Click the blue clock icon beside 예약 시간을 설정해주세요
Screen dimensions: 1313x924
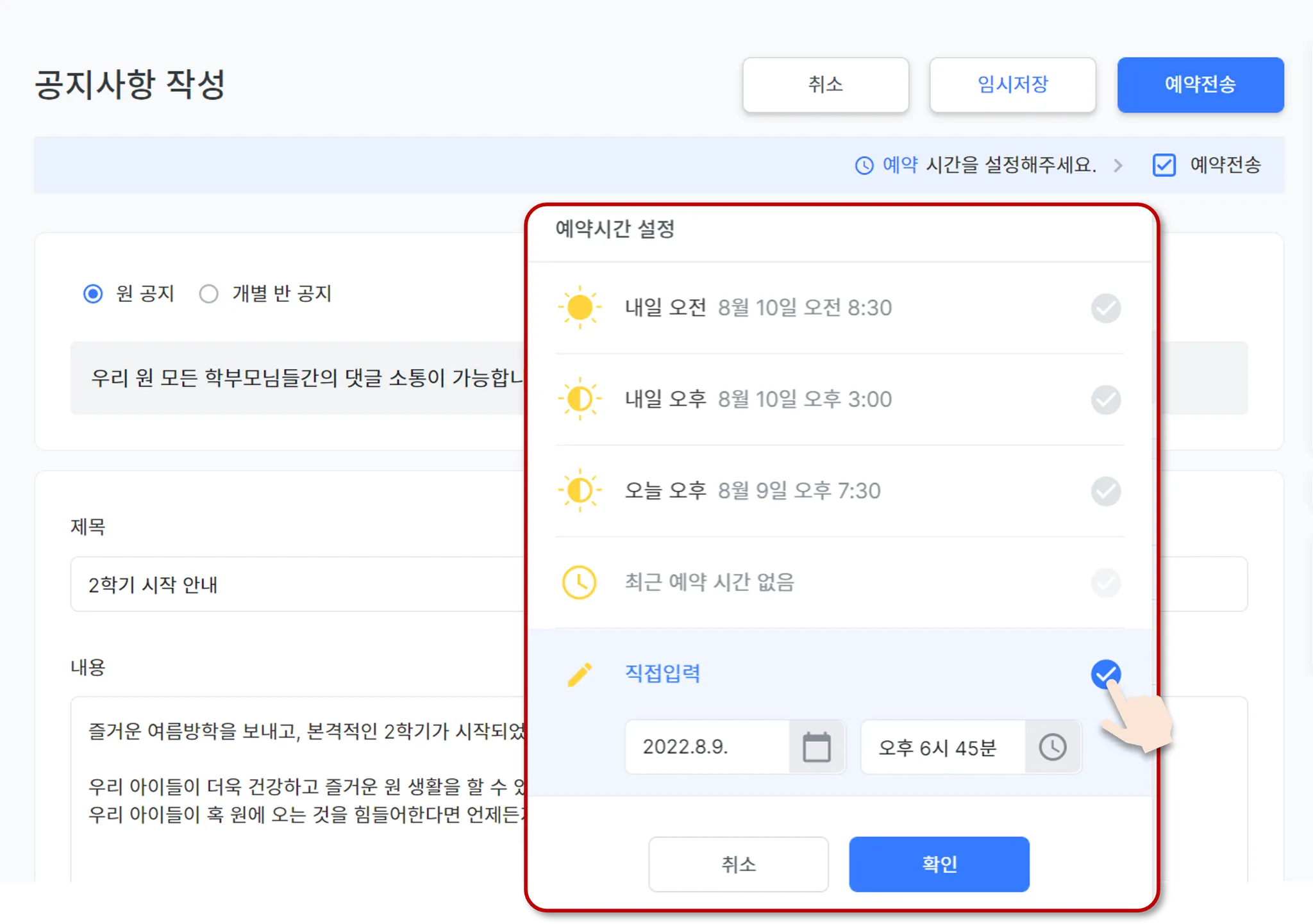864,165
